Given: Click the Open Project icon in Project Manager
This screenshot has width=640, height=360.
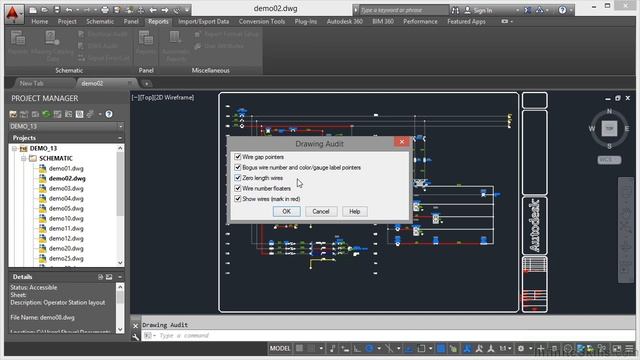Looking at the screenshot, I should 13,114.
